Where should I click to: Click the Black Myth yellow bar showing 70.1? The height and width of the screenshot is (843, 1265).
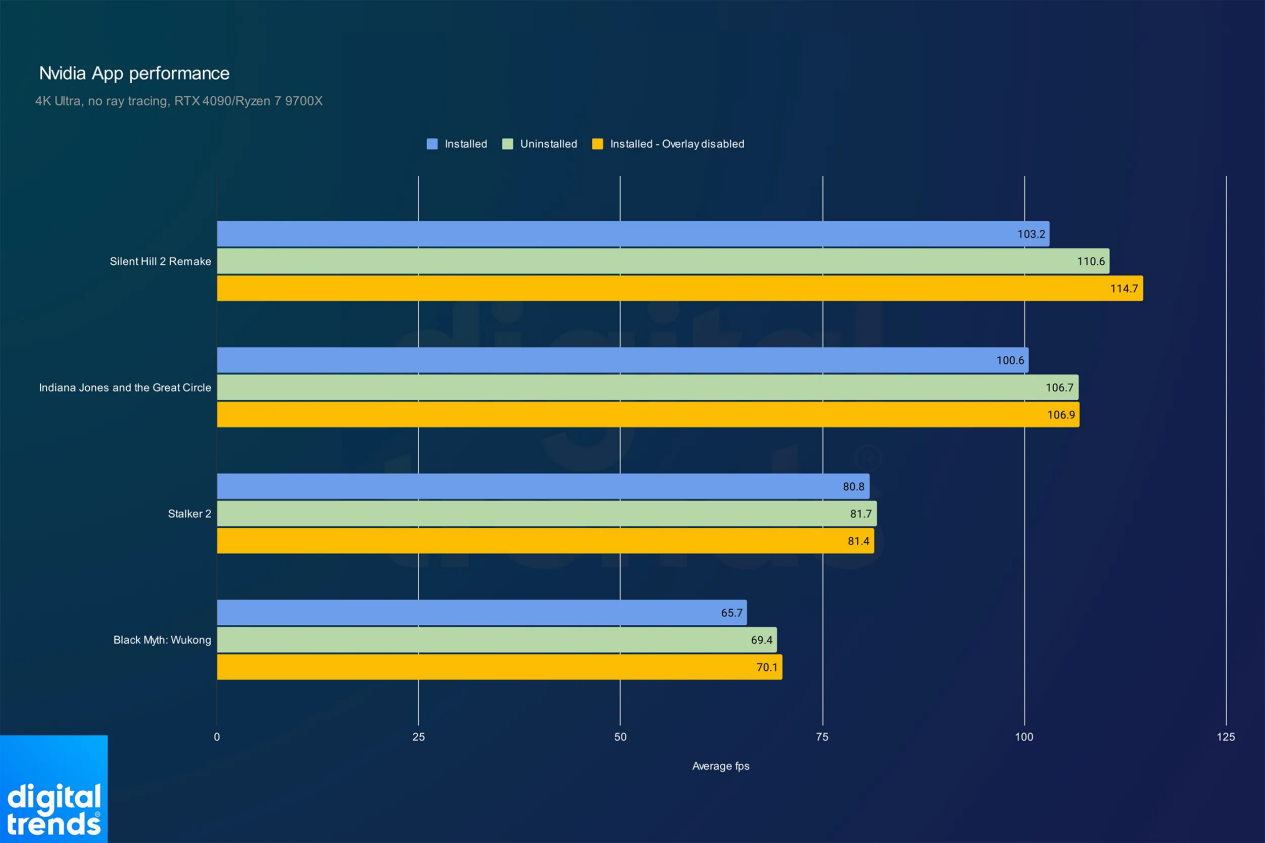pyautogui.click(x=499, y=667)
